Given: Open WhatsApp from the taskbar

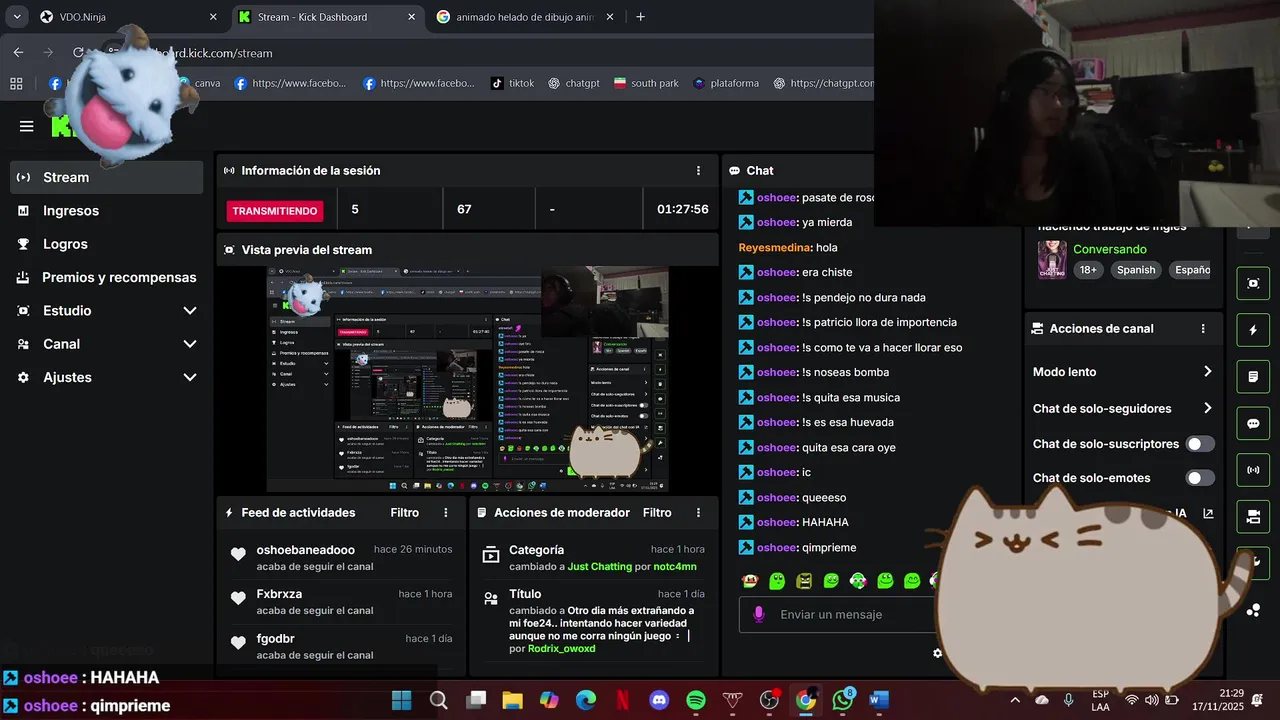Looking at the screenshot, I should click(x=843, y=700).
